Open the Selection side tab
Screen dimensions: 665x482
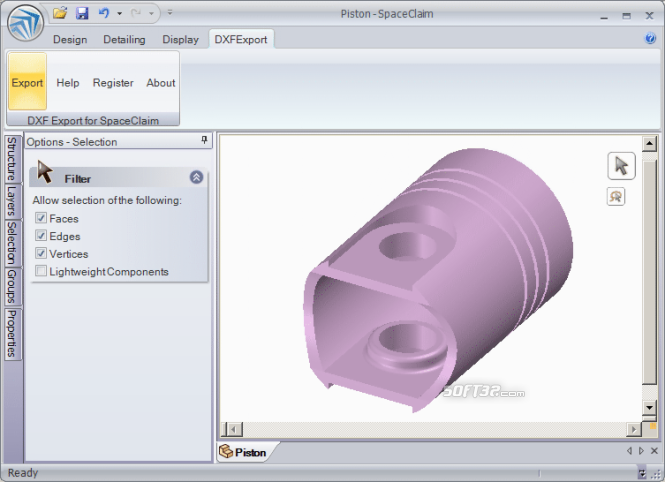pos(12,243)
